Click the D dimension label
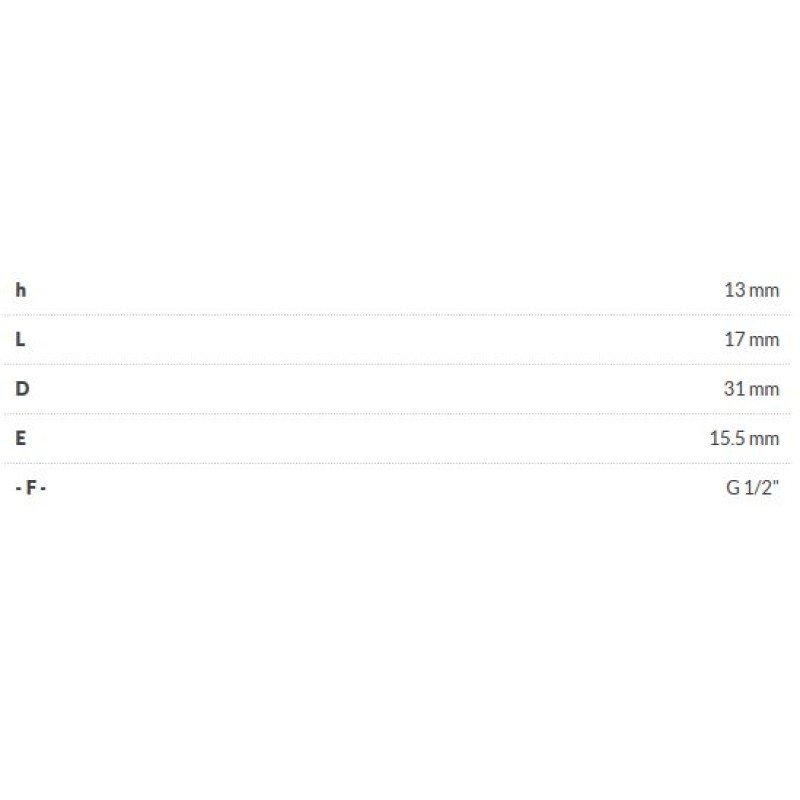The width and height of the screenshot is (800, 800). tap(22, 388)
